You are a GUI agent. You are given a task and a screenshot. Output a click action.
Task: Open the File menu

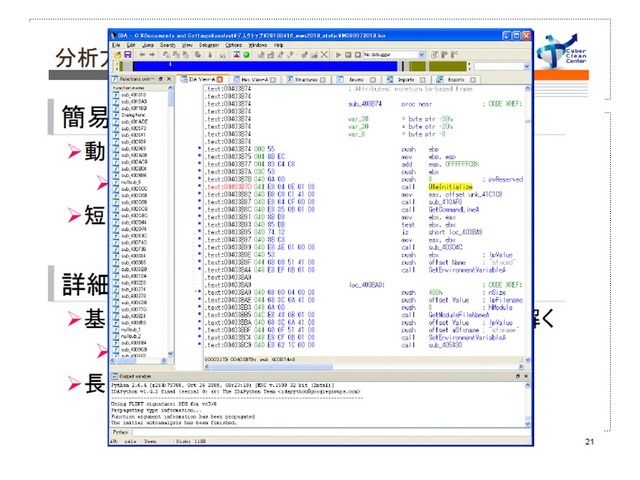click(x=116, y=45)
